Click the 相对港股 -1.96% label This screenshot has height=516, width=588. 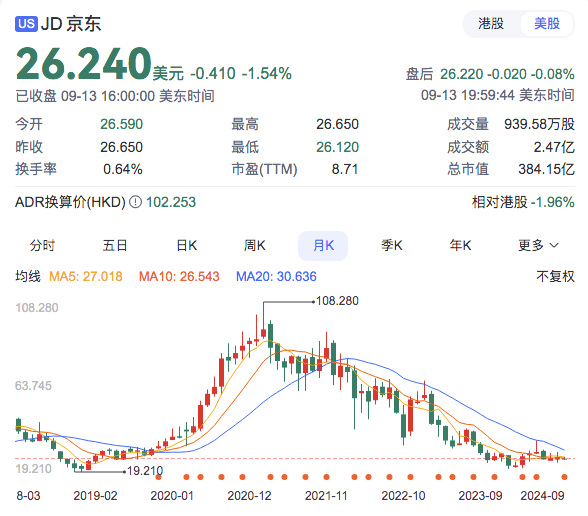click(523, 202)
